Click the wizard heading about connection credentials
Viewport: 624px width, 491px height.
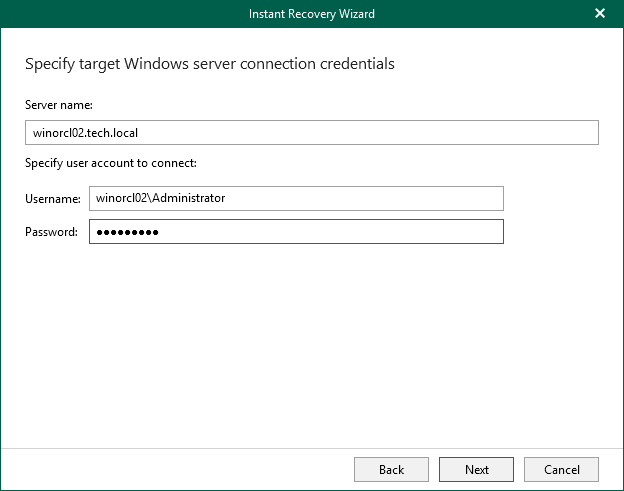(x=209, y=64)
